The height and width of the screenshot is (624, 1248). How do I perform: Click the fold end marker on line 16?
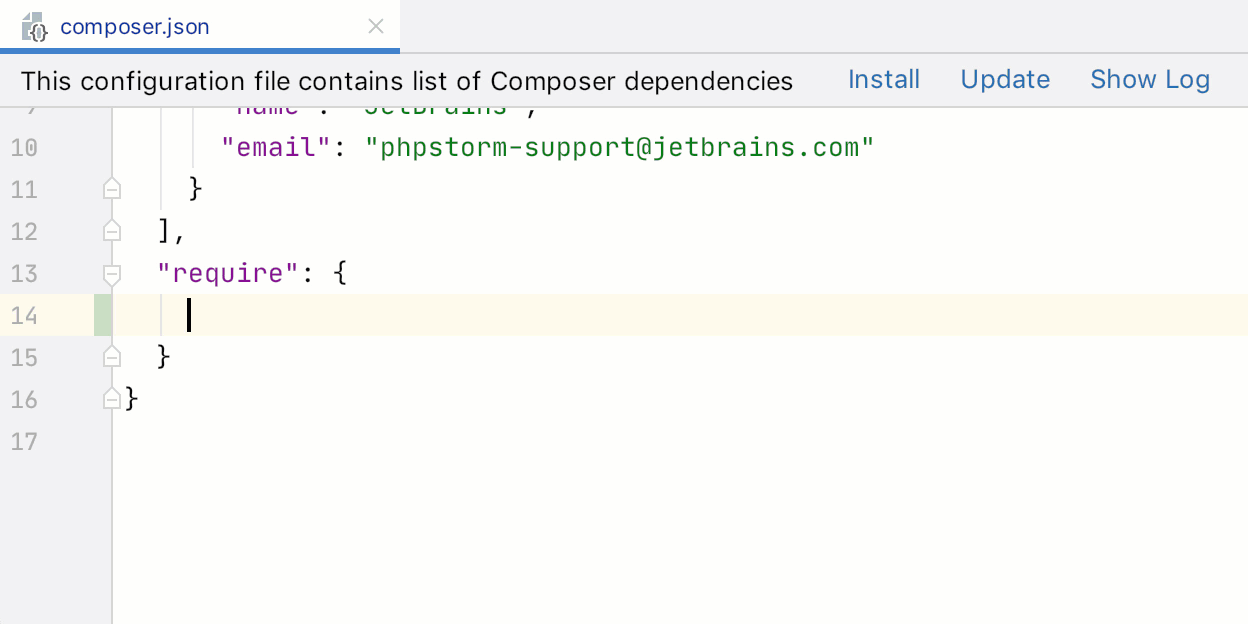pyautogui.click(x=112, y=399)
